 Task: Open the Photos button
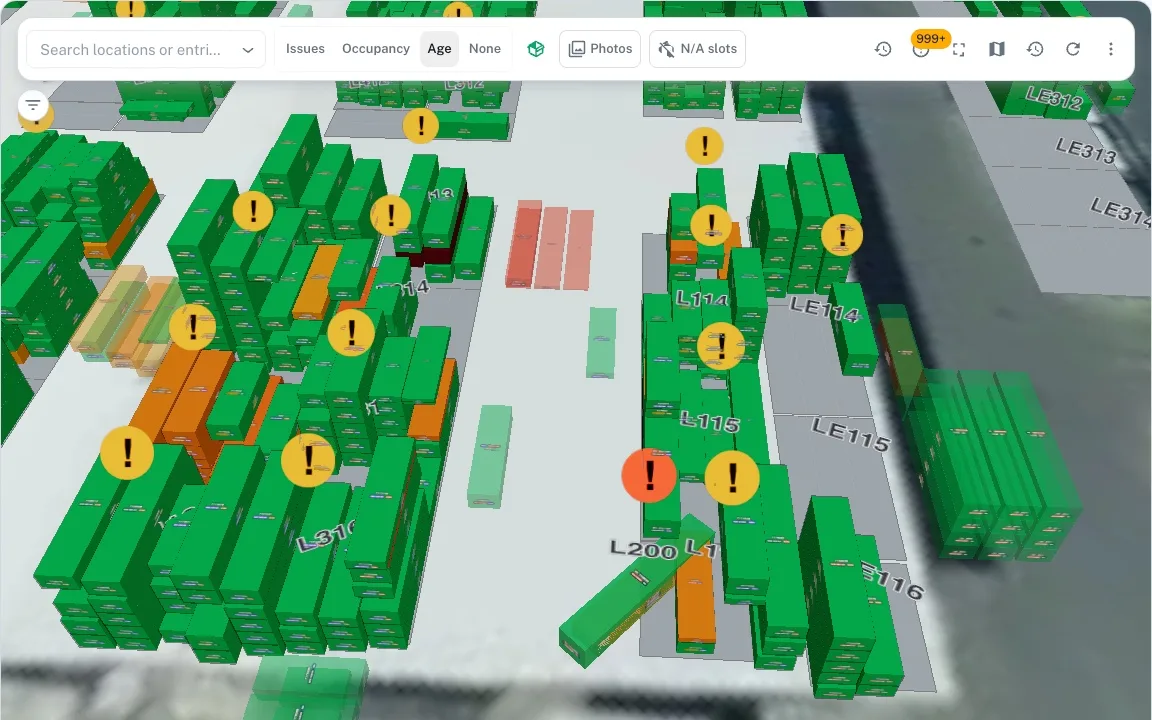pyautogui.click(x=600, y=49)
